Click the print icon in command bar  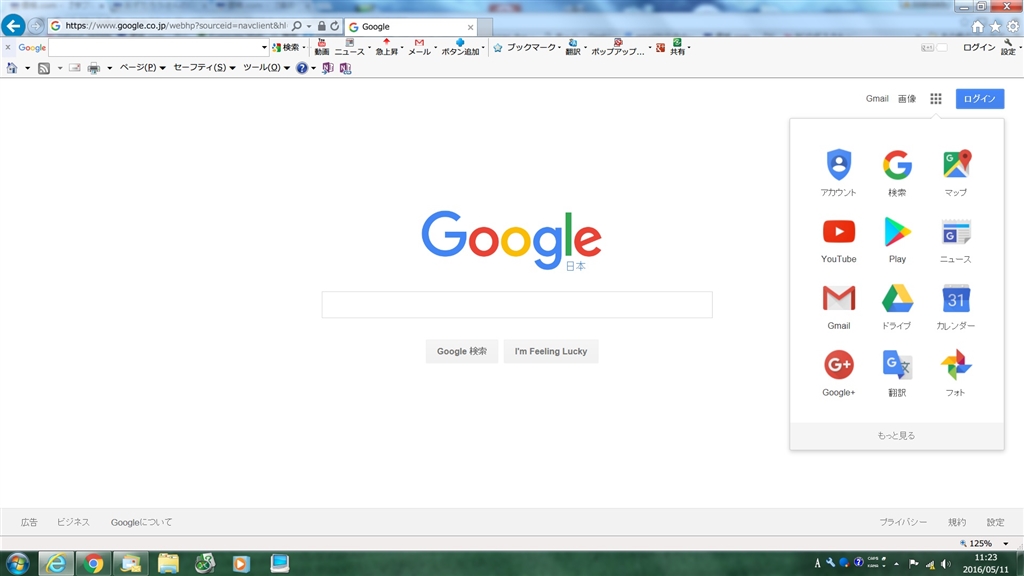click(x=94, y=68)
